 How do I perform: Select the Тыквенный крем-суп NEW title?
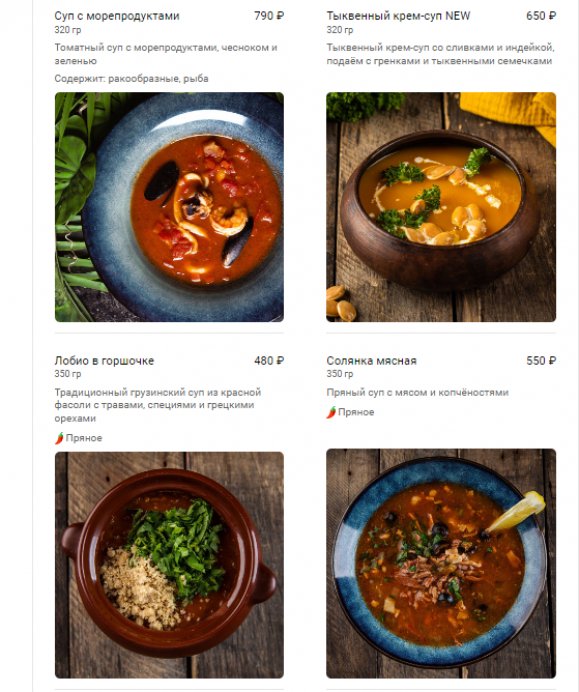tap(398, 16)
